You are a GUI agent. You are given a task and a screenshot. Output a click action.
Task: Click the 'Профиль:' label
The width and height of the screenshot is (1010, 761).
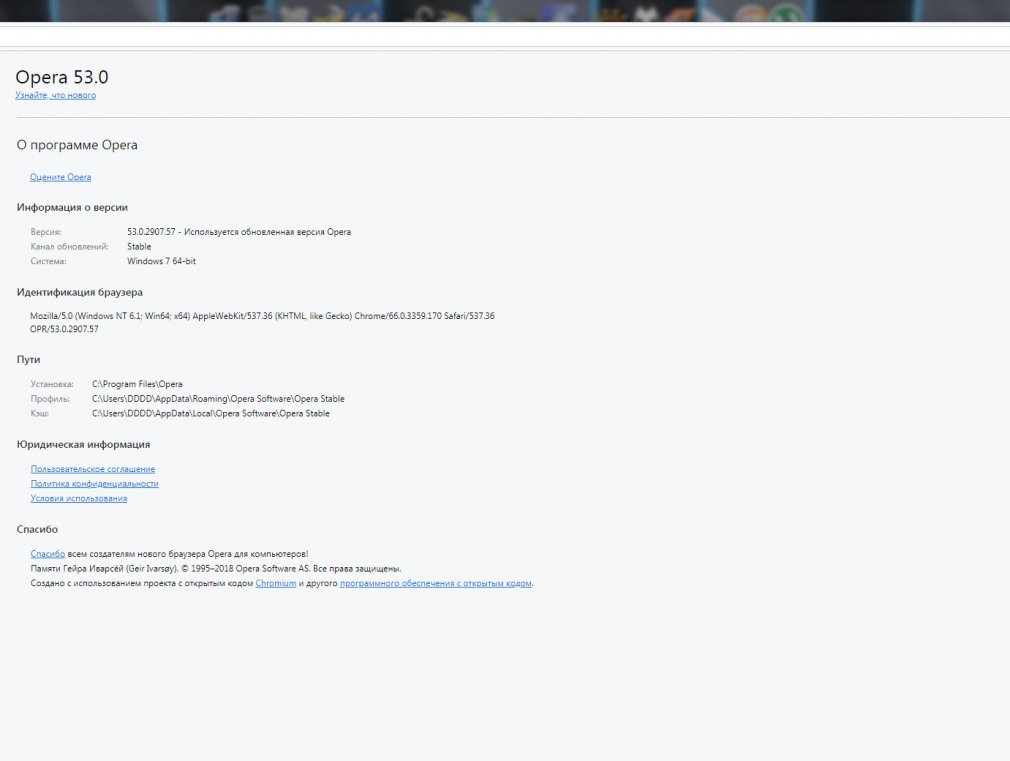50,400
